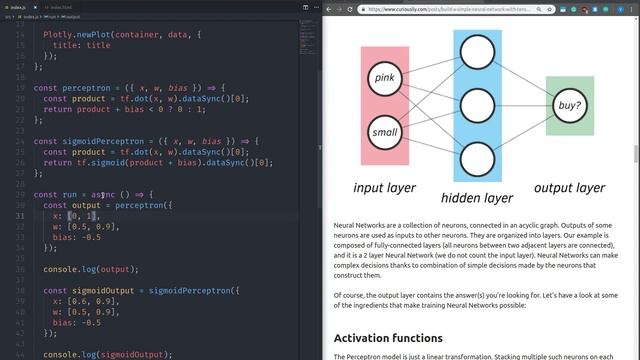
Task: Close the index.js editor tab
Action: click(35, 7)
